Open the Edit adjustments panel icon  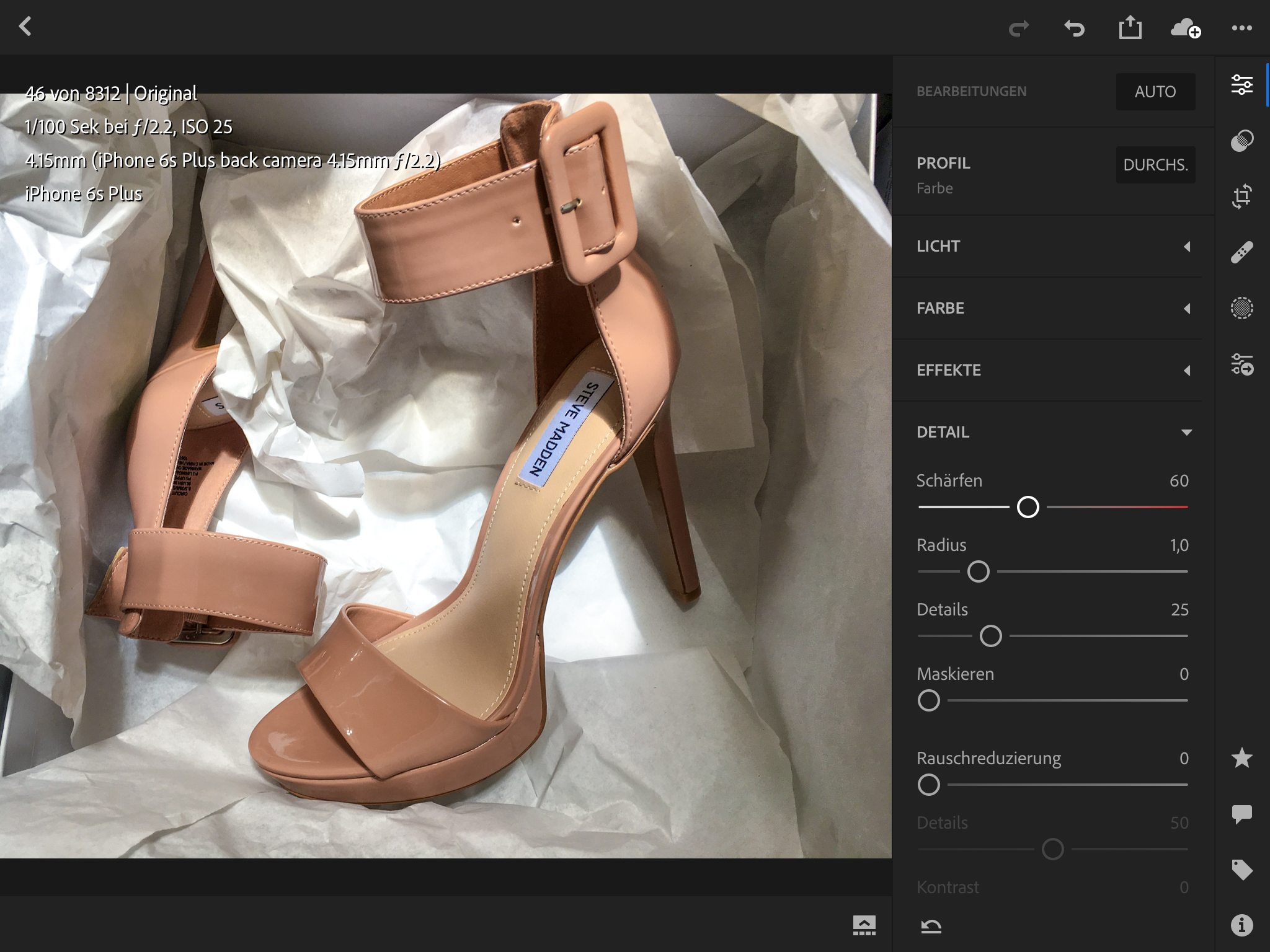pyautogui.click(x=1241, y=85)
